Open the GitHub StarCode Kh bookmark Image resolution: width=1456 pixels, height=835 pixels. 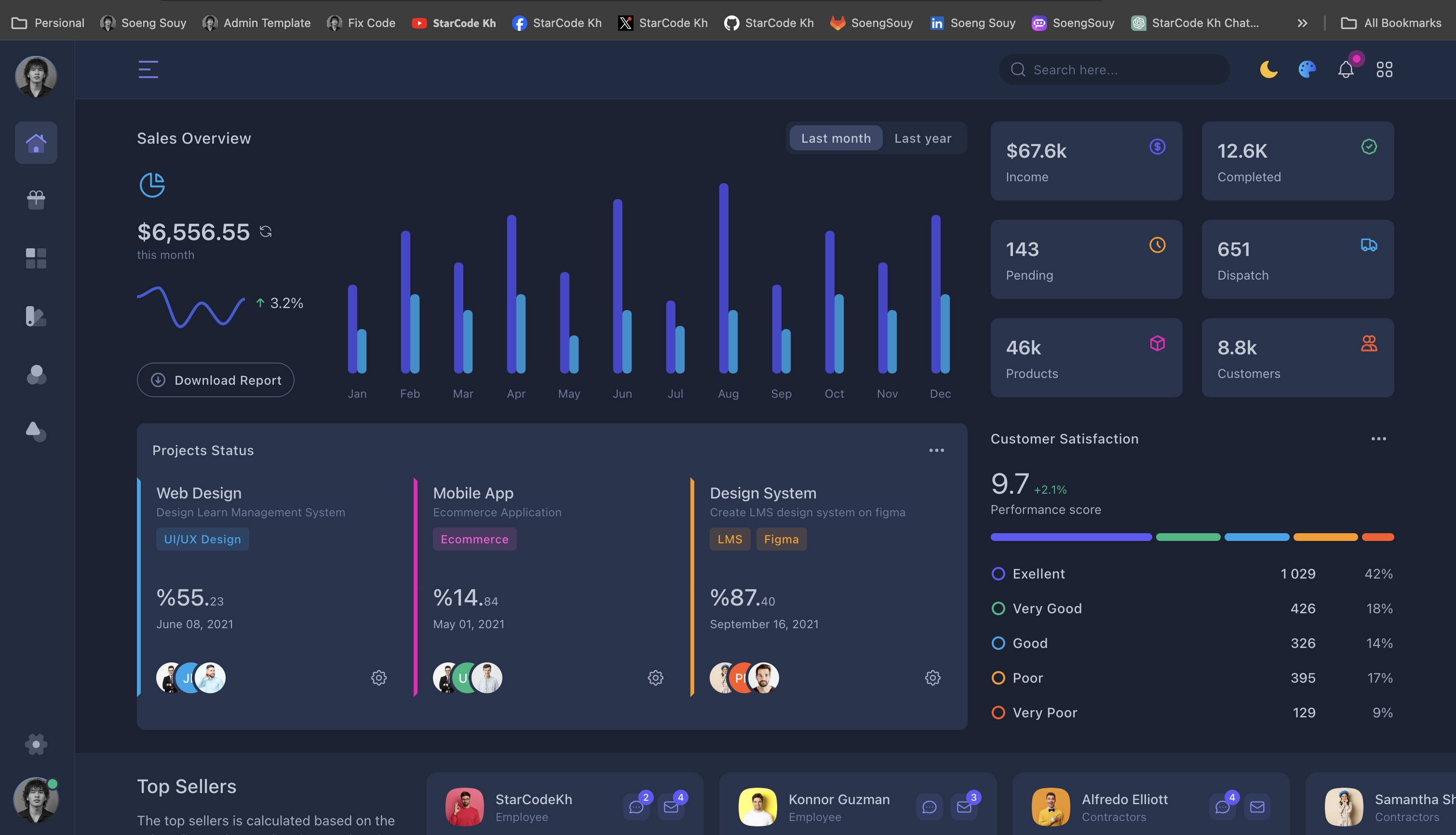coord(768,23)
